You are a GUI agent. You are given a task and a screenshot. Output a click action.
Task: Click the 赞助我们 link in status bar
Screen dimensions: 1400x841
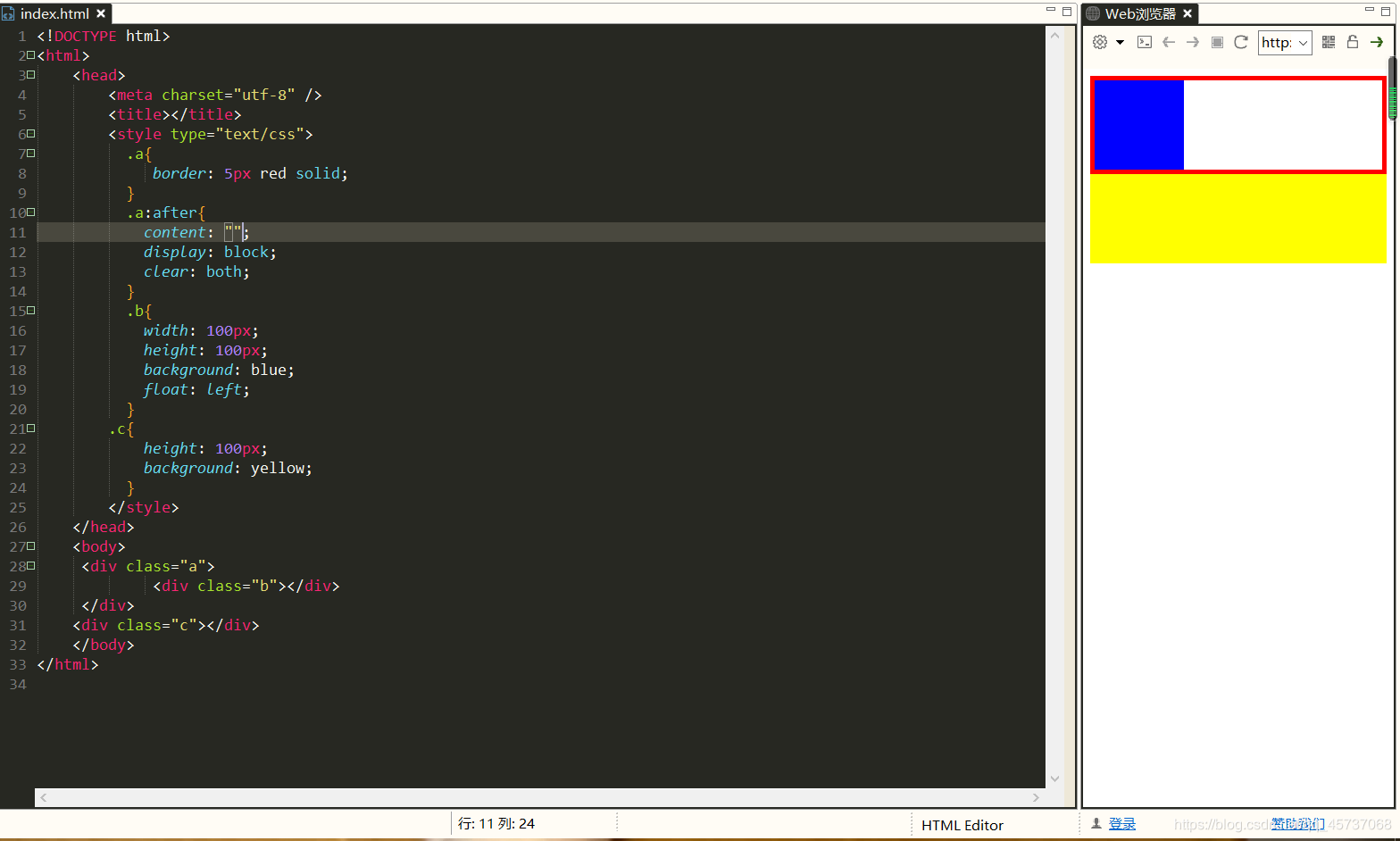1299,824
